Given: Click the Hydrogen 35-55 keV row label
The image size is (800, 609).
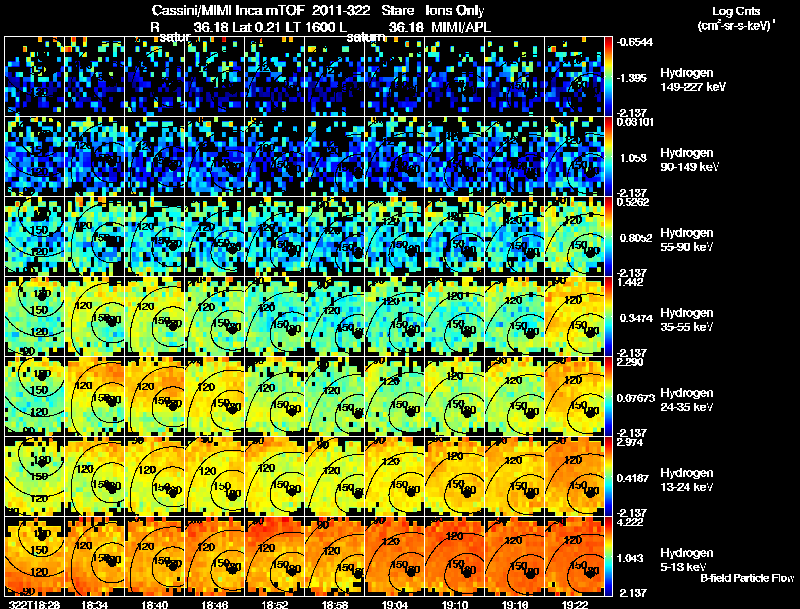Looking at the screenshot, I should 687,320.
